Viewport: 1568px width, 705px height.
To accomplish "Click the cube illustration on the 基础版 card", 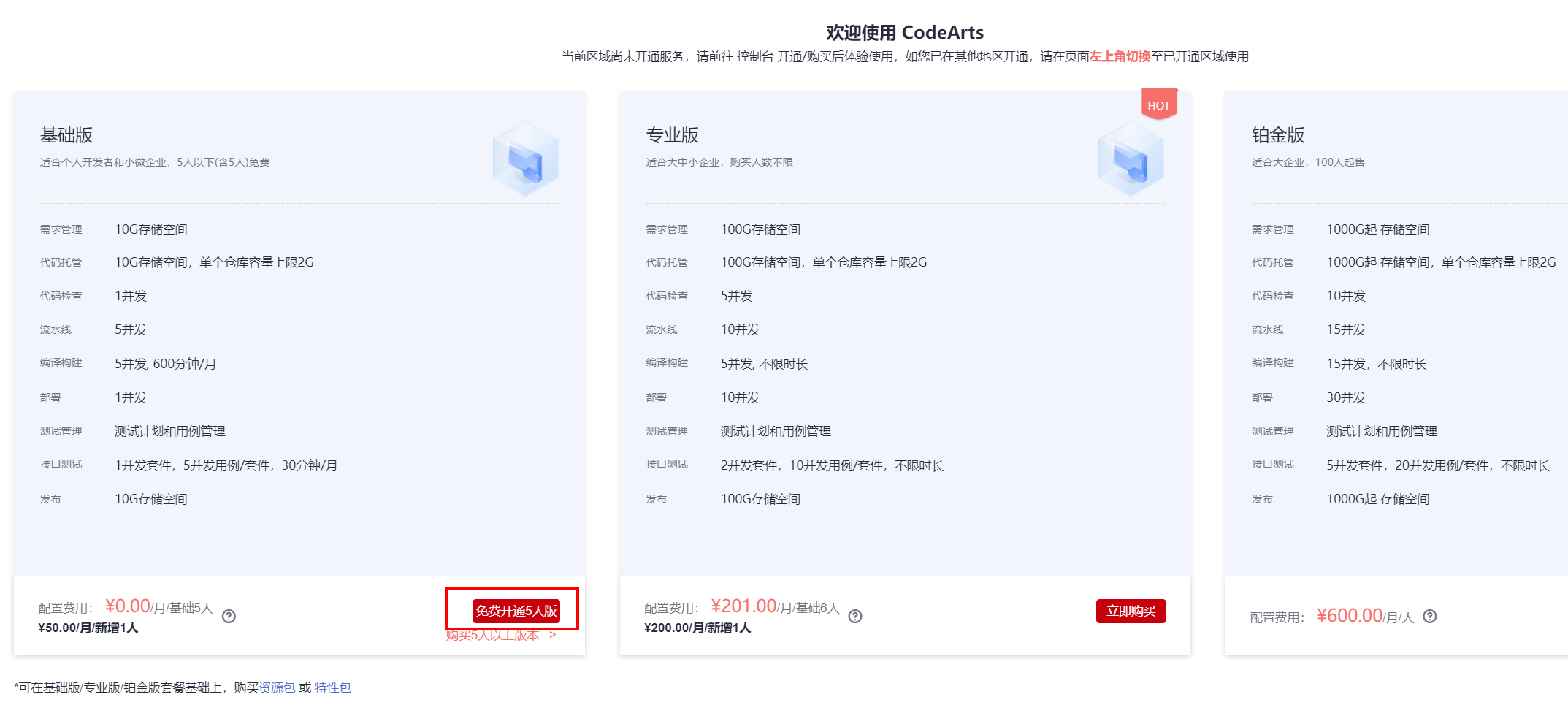I will (x=526, y=159).
